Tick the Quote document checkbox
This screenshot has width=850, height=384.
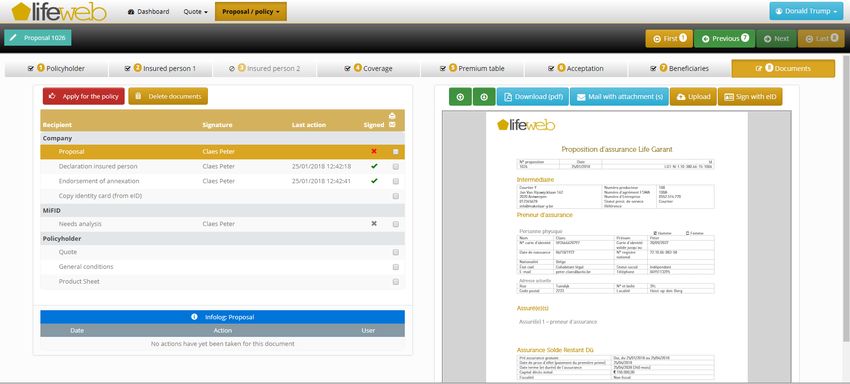pos(396,252)
